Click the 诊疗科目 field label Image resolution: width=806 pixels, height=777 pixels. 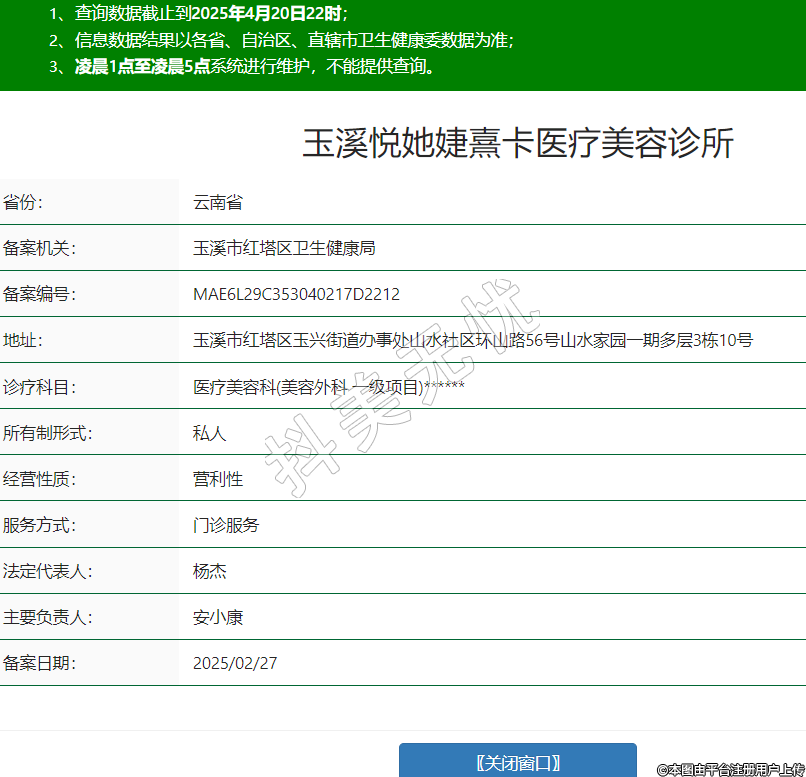click(x=39, y=386)
